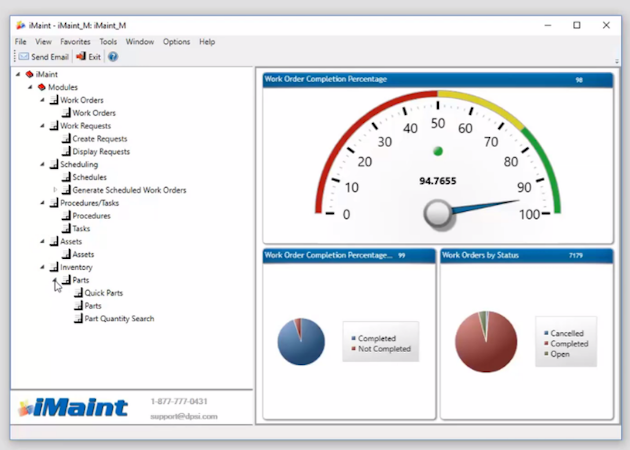Open the blue Help question-mark icon

[x=113, y=57]
